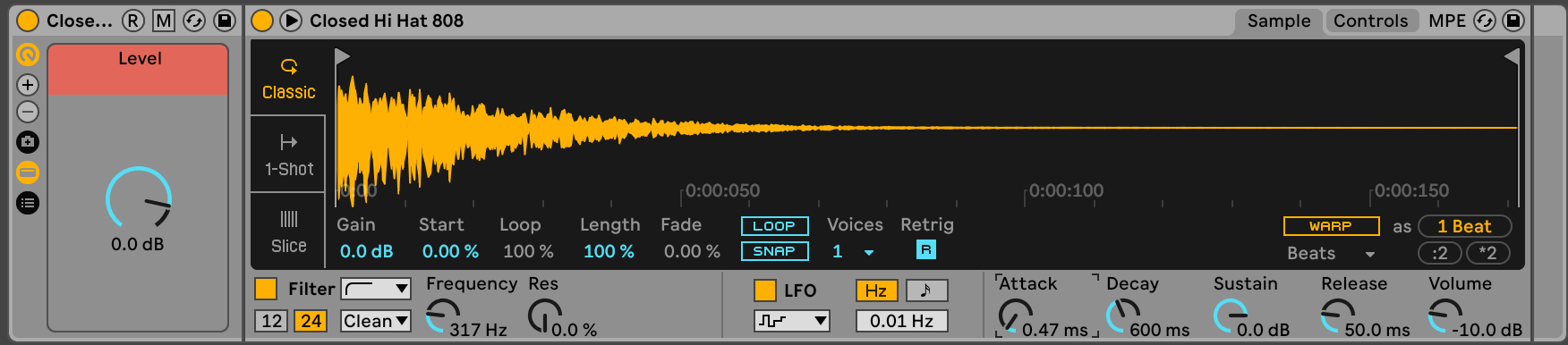
Task: Toggle the LFO activator switch
Action: point(765,290)
